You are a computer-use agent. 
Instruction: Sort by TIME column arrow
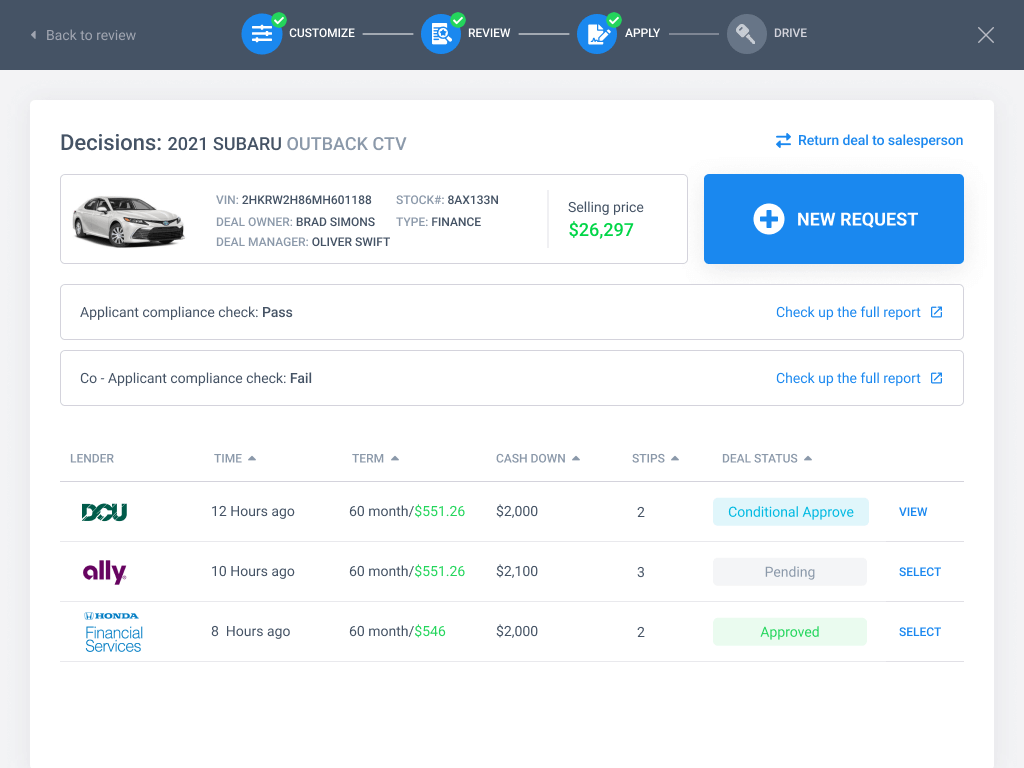click(x=252, y=458)
